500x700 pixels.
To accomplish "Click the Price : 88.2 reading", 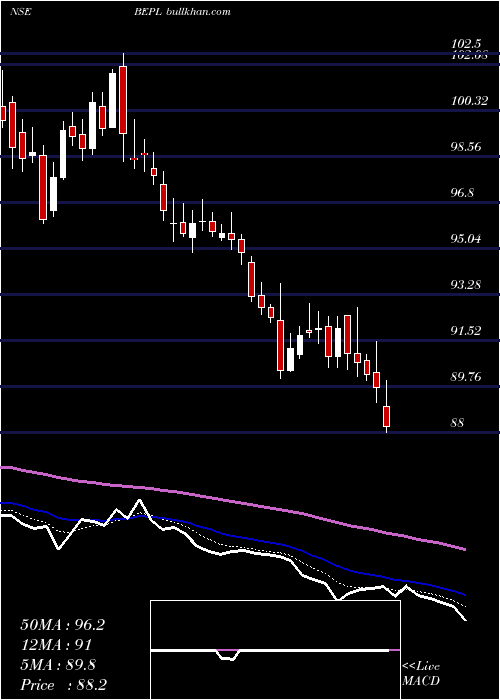I will [x=63, y=685].
